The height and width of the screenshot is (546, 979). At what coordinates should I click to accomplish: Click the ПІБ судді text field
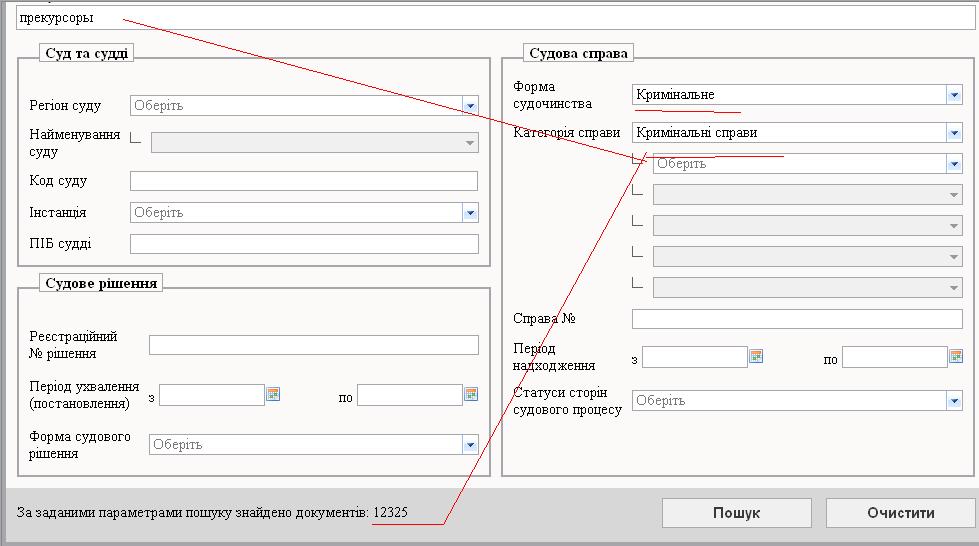point(304,244)
